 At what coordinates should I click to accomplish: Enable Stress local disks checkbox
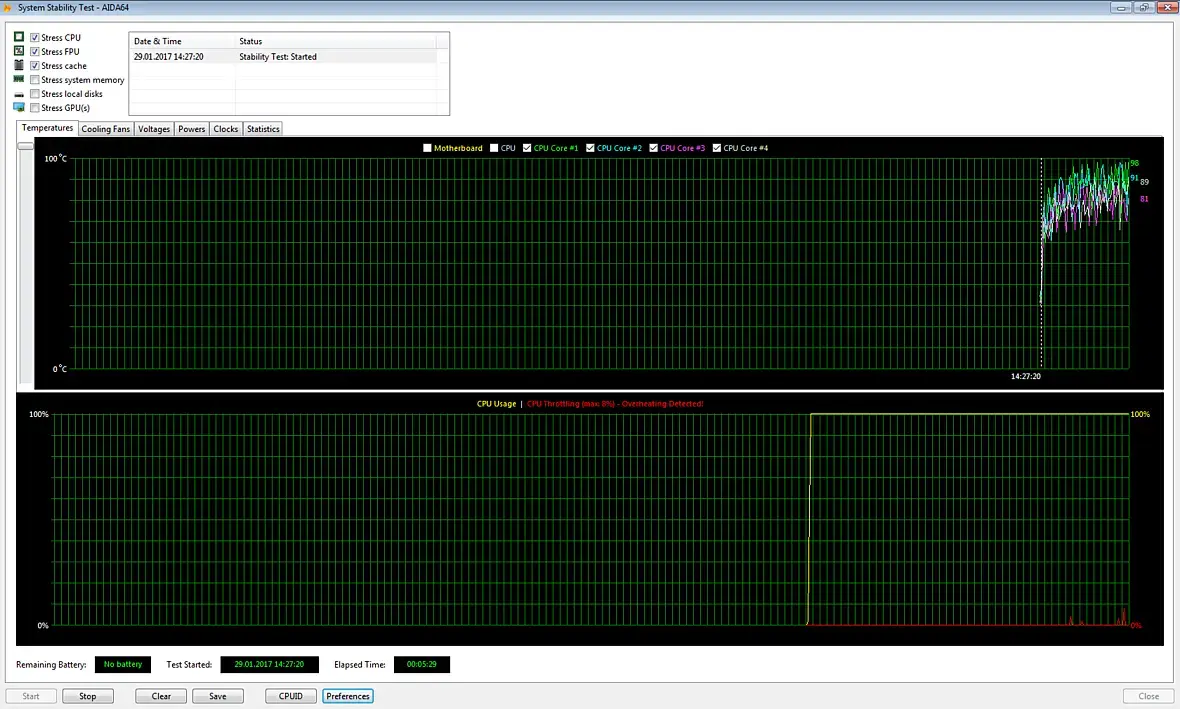tap(35, 94)
